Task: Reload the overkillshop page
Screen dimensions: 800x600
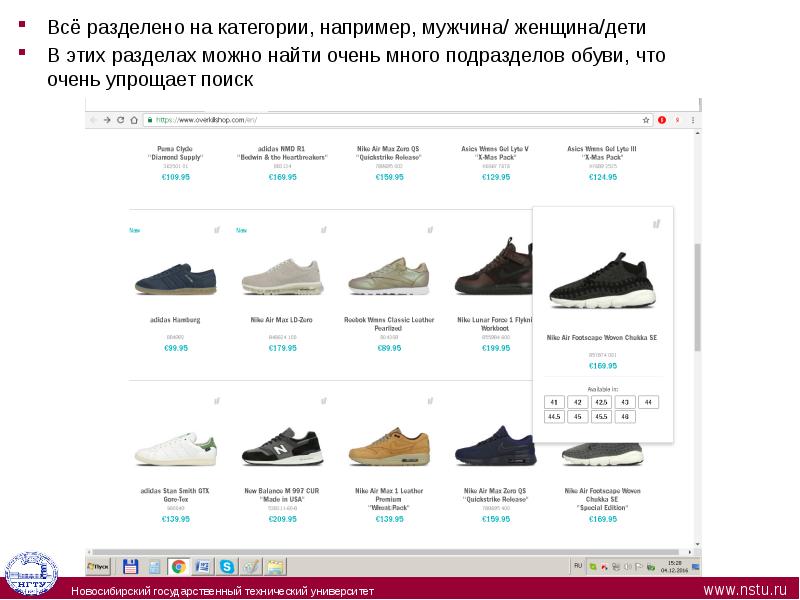Action: click(120, 120)
